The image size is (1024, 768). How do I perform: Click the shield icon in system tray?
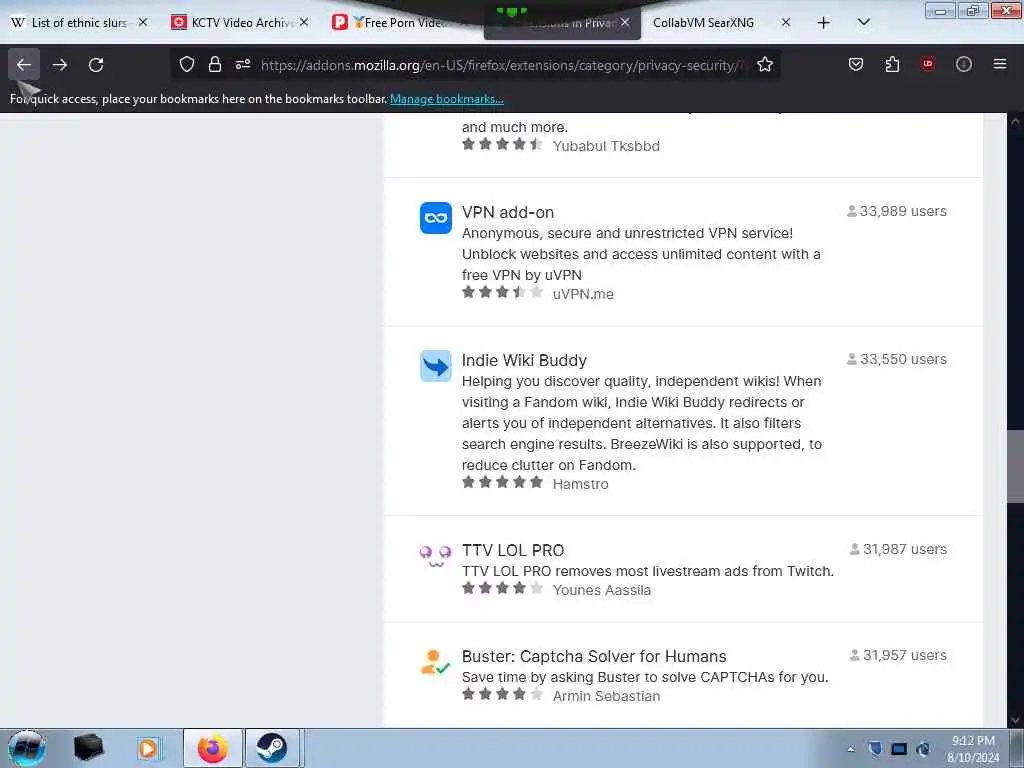(x=875, y=749)
